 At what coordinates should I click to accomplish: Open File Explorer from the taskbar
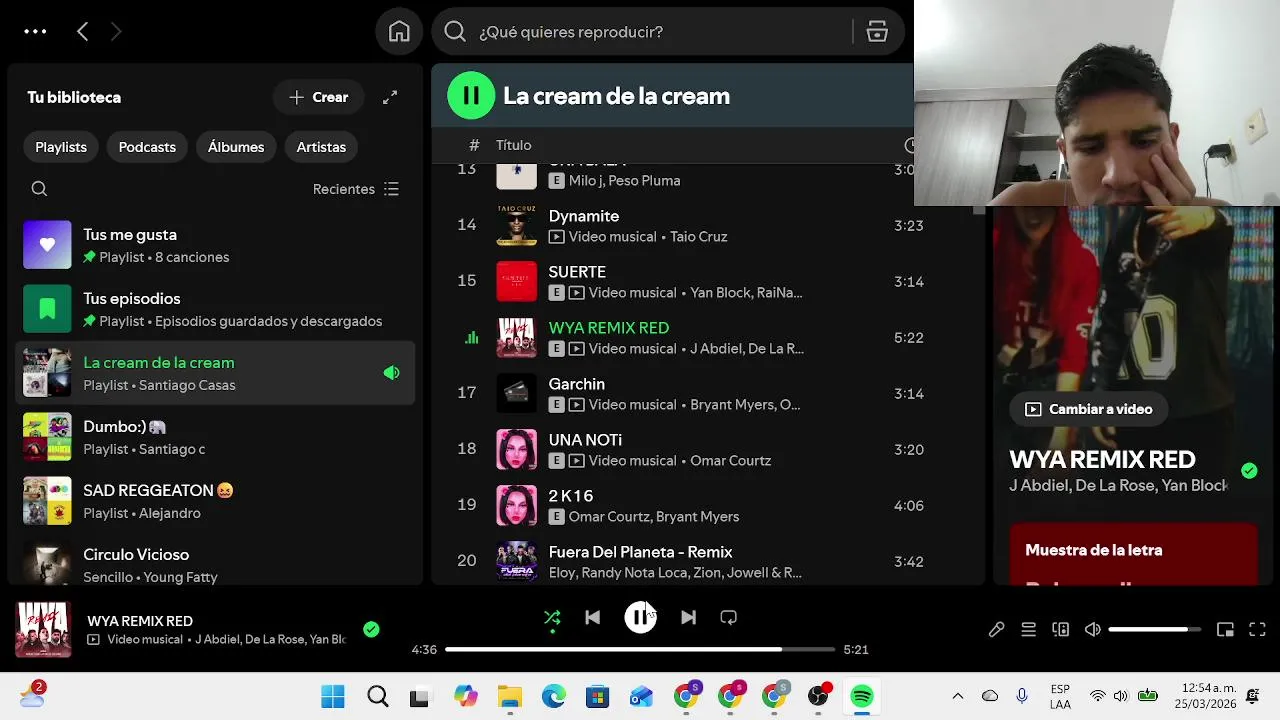(x=509, y=696)
